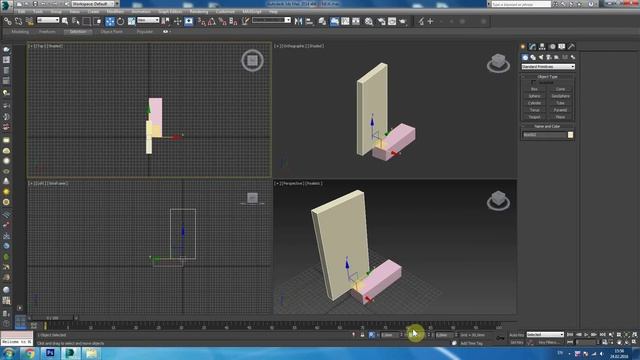Click the Cylinder primitive button

[534, 103]
